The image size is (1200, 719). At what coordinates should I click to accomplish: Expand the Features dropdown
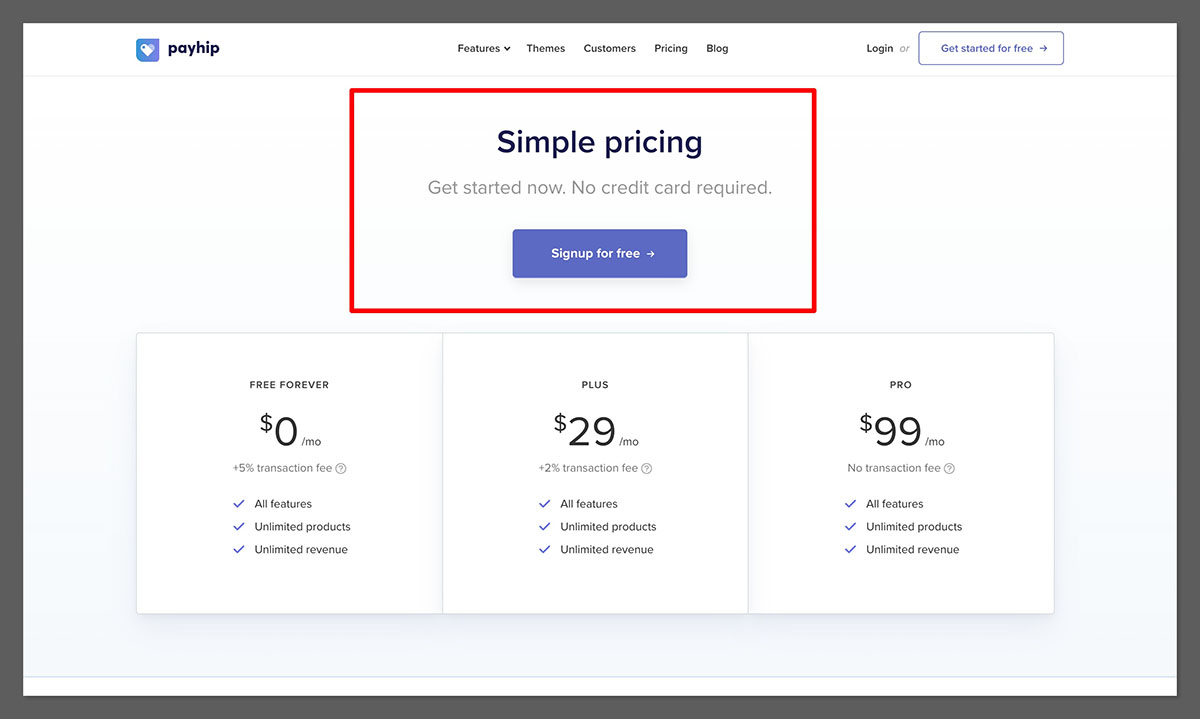coord(483,48)
